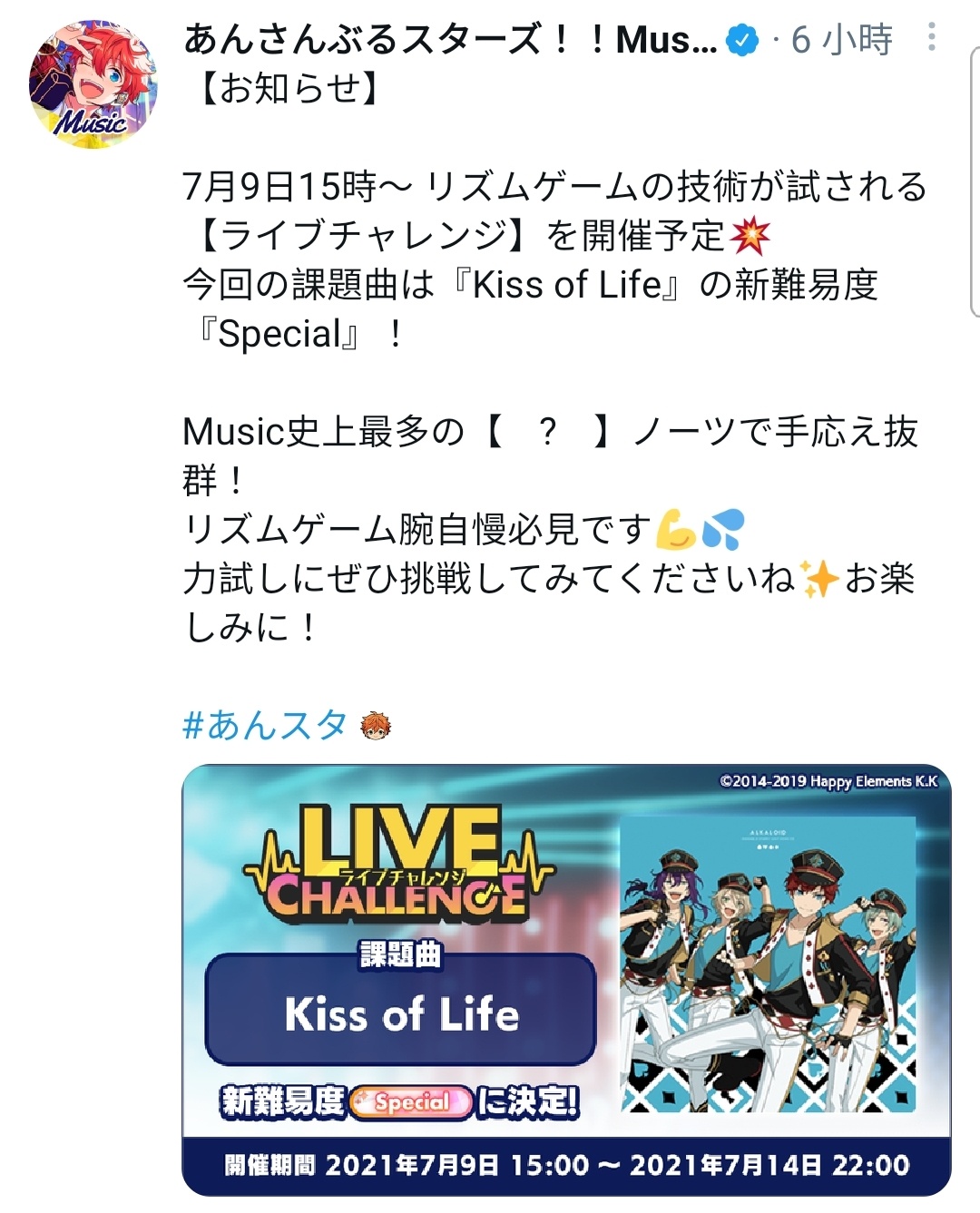
Task: Tap the sweat droplets emoji
Action: click(x=723, y=530)
